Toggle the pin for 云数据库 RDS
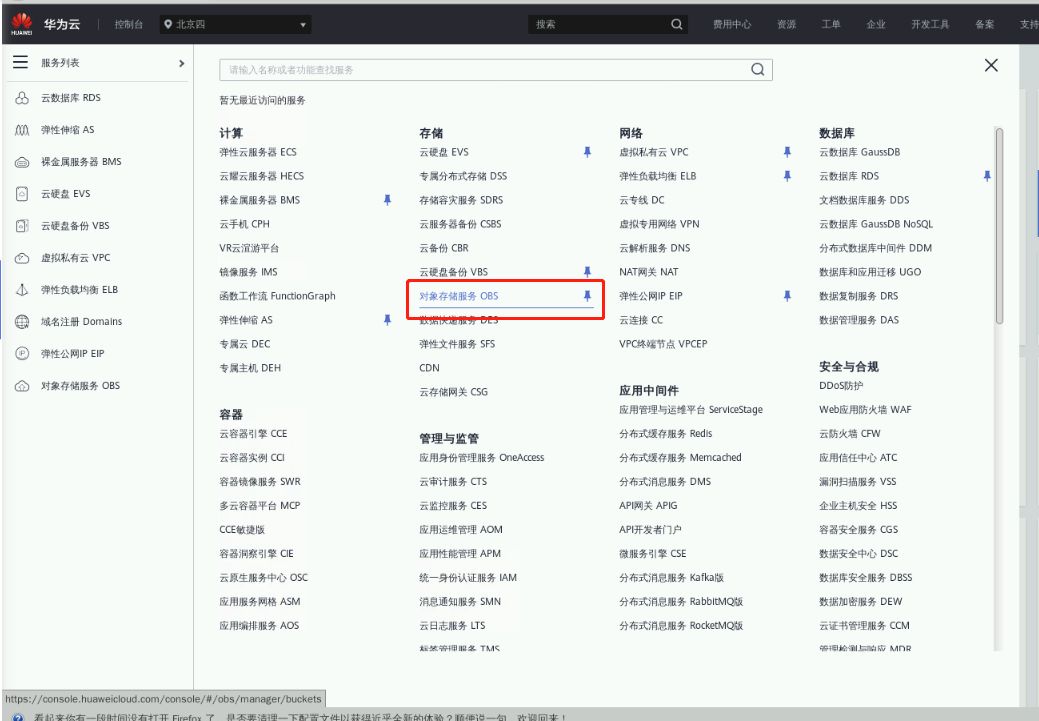 [987, 176]
